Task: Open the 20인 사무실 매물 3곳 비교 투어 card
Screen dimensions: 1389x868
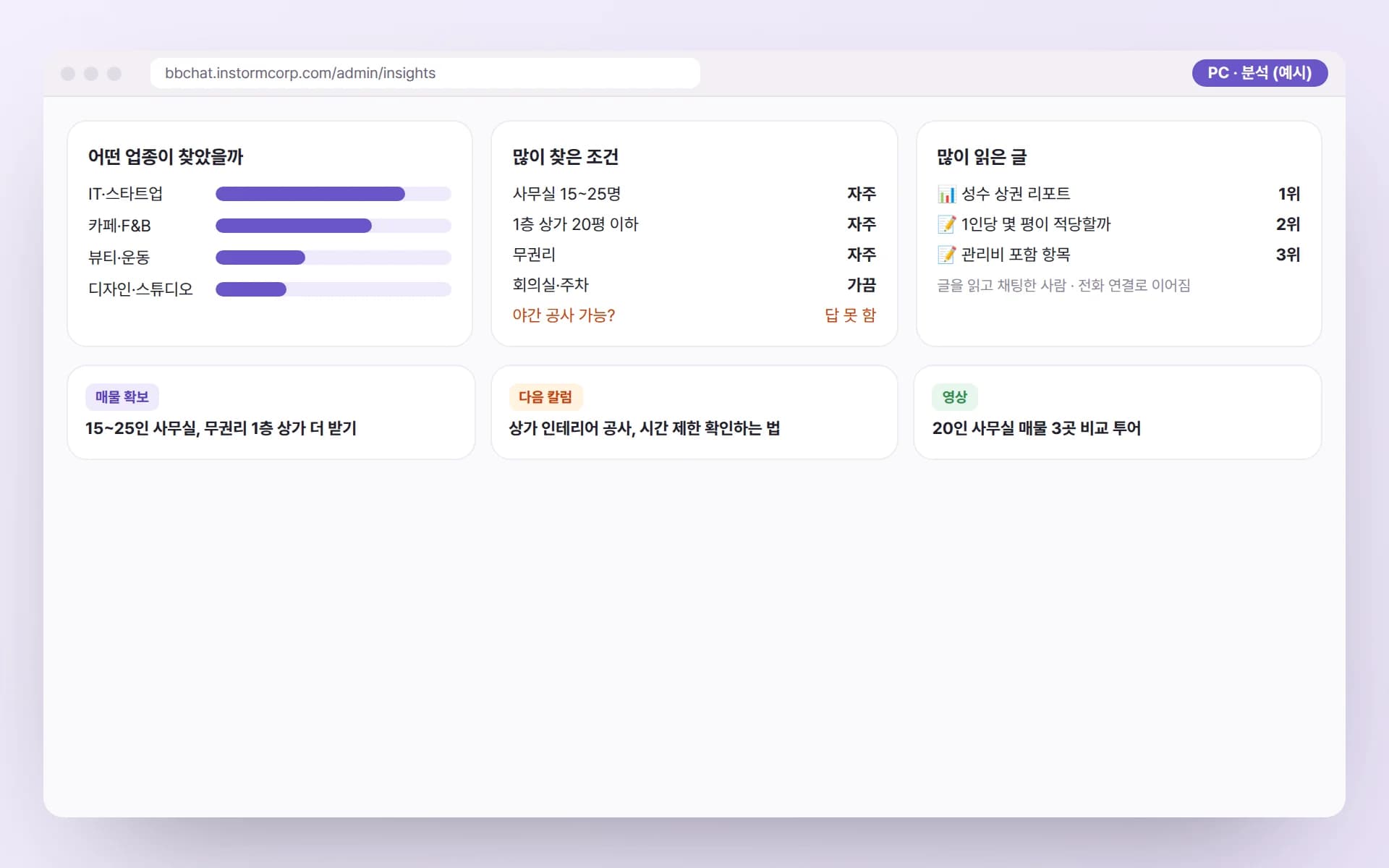Action: (x=1118, y=412)
